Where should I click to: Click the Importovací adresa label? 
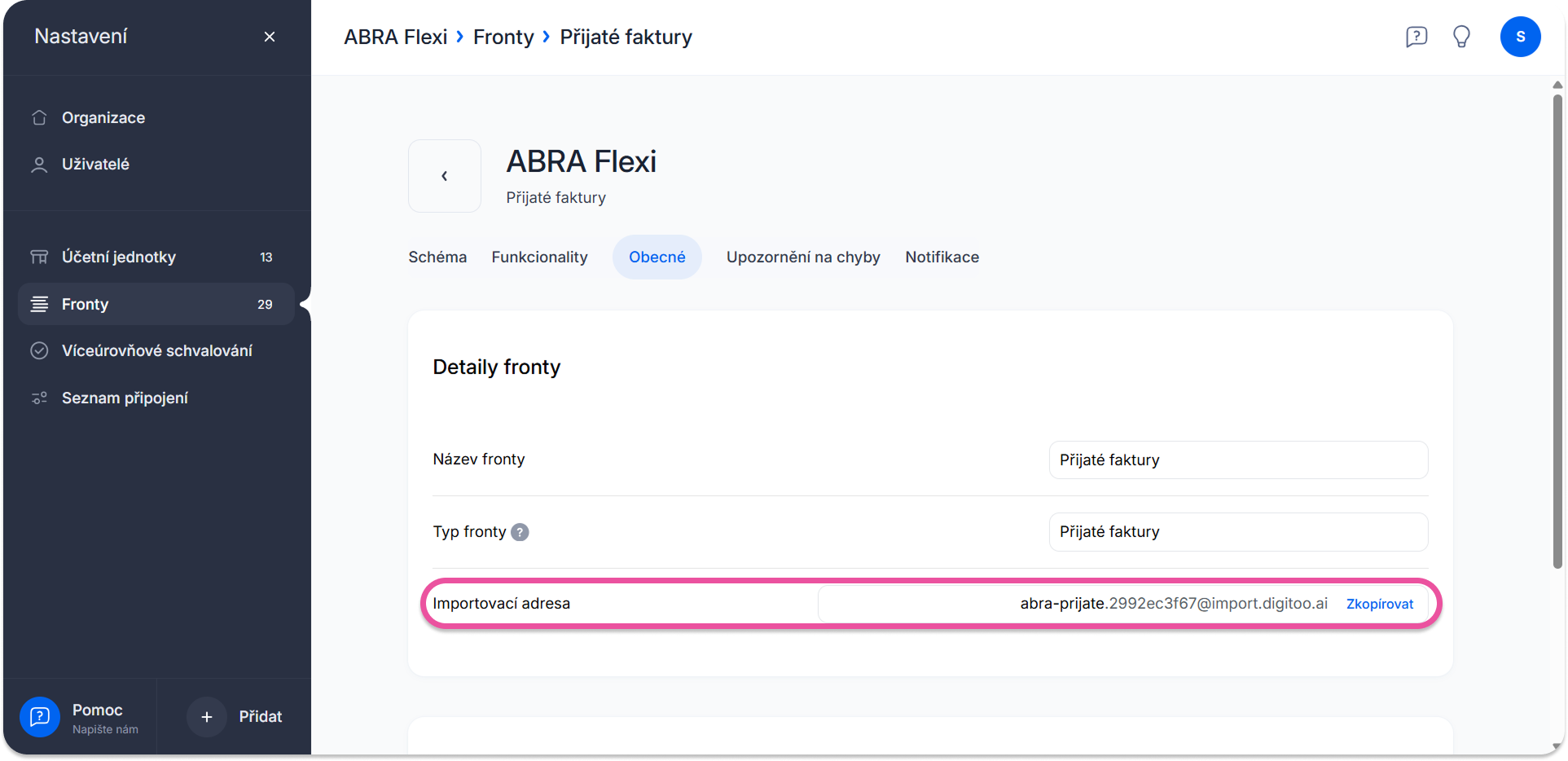502,604
